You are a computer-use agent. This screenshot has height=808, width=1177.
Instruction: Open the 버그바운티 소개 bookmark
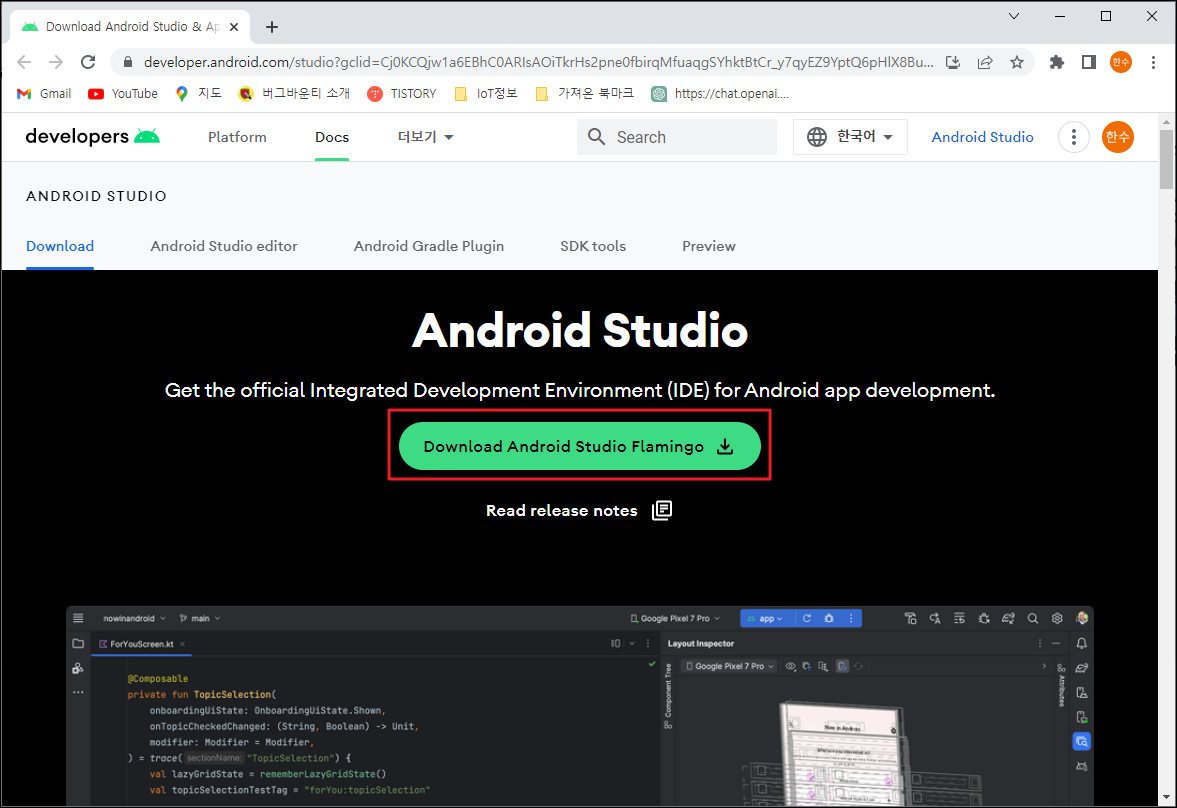pyautogui.click(x=294, y=94)
